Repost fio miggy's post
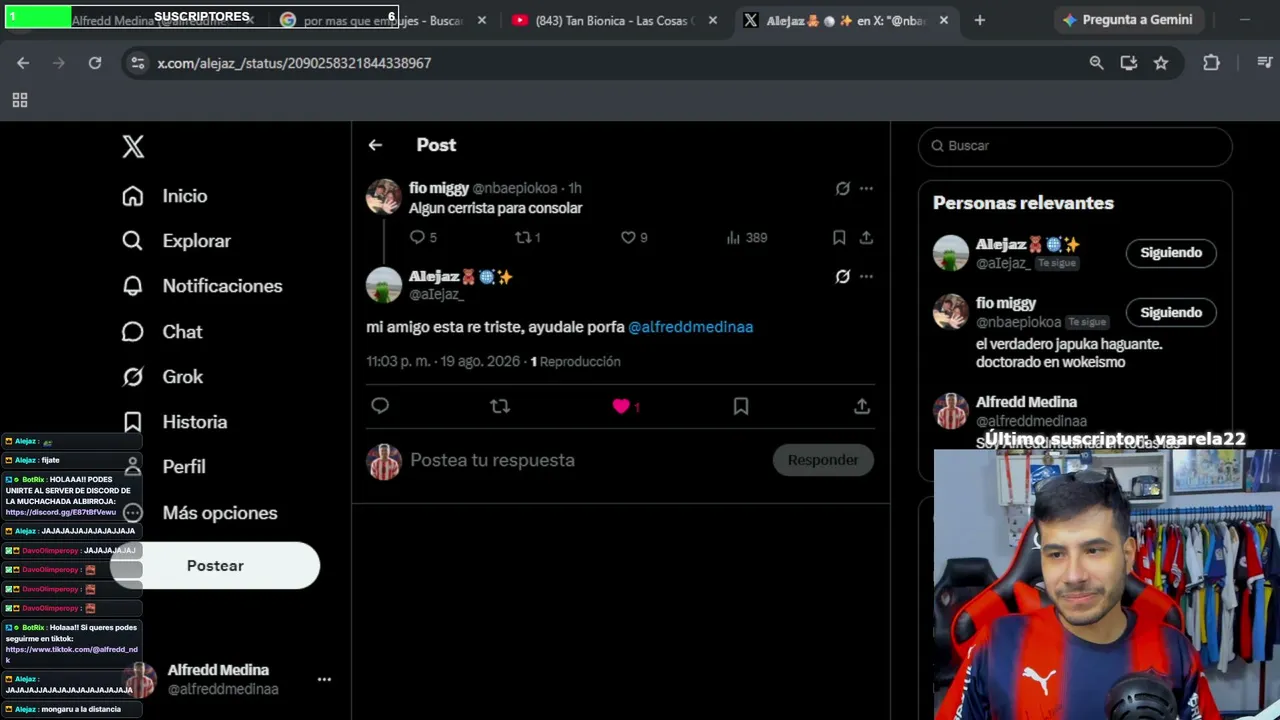 tap(522, 237)
